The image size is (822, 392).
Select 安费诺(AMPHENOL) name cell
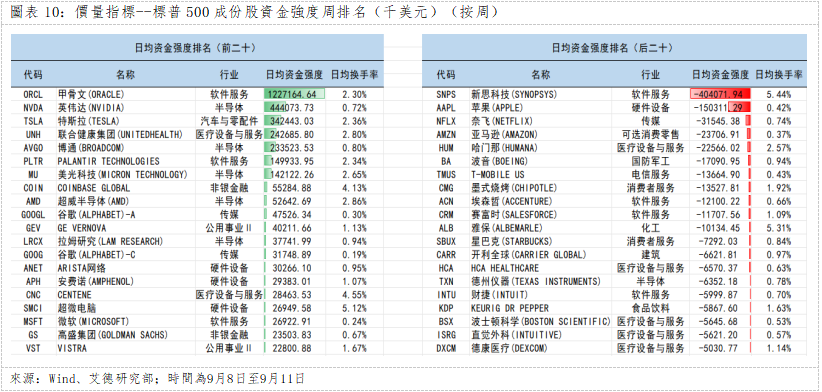click(x=95, y=281)
